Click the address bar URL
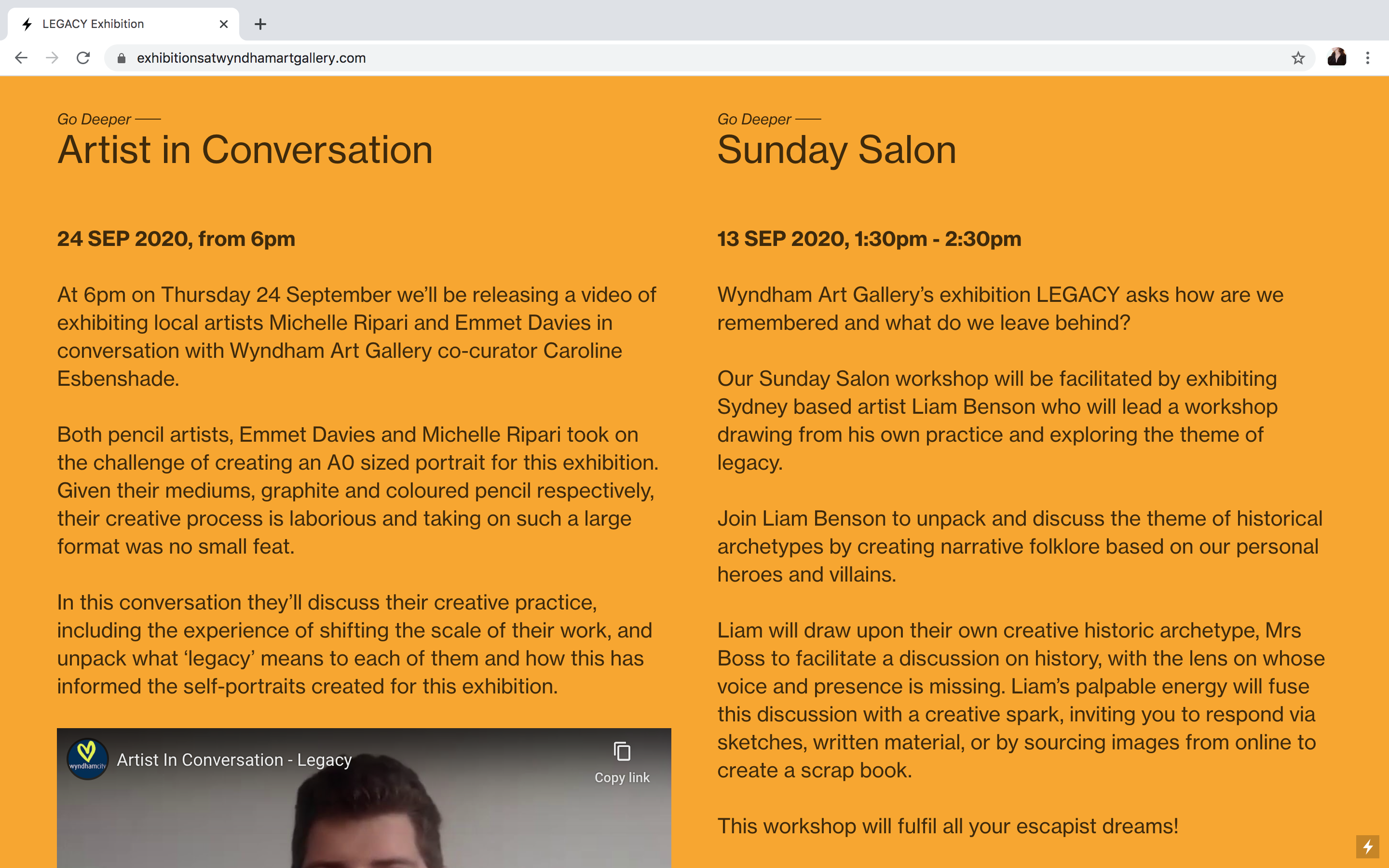This screenshot has width=1389, height=868. coord(251,58)
